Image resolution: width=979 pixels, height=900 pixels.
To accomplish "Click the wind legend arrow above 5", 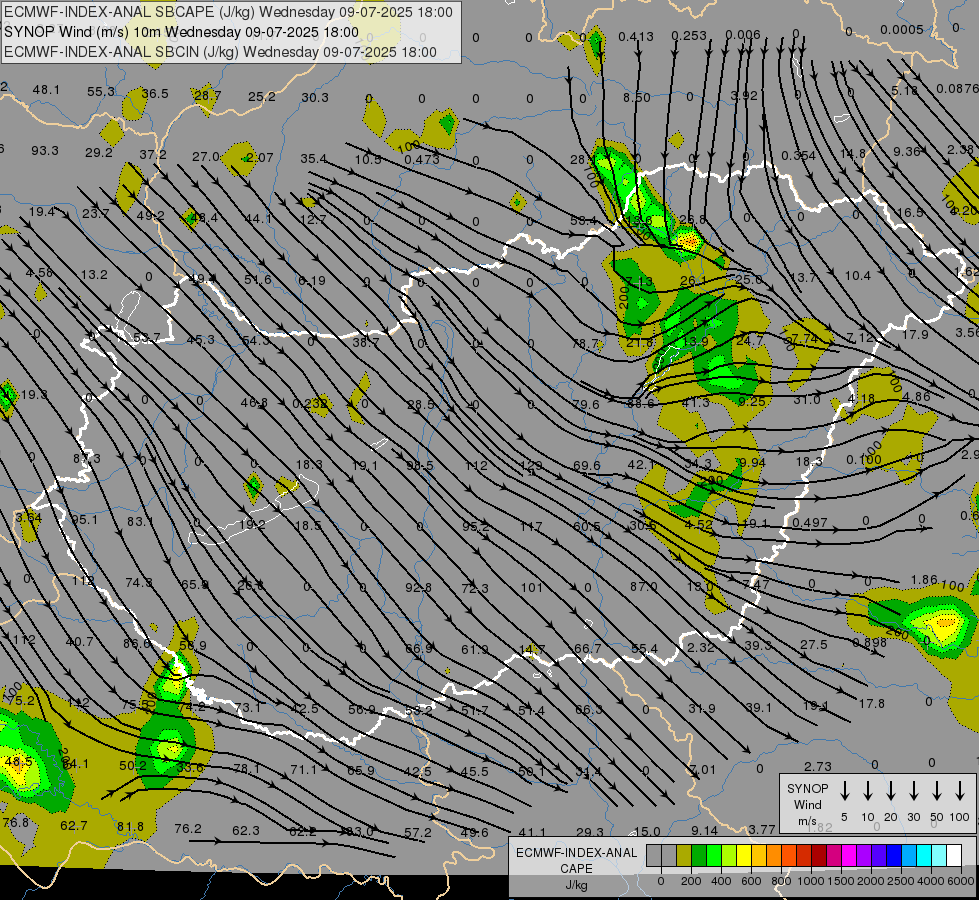I will 844,791.
